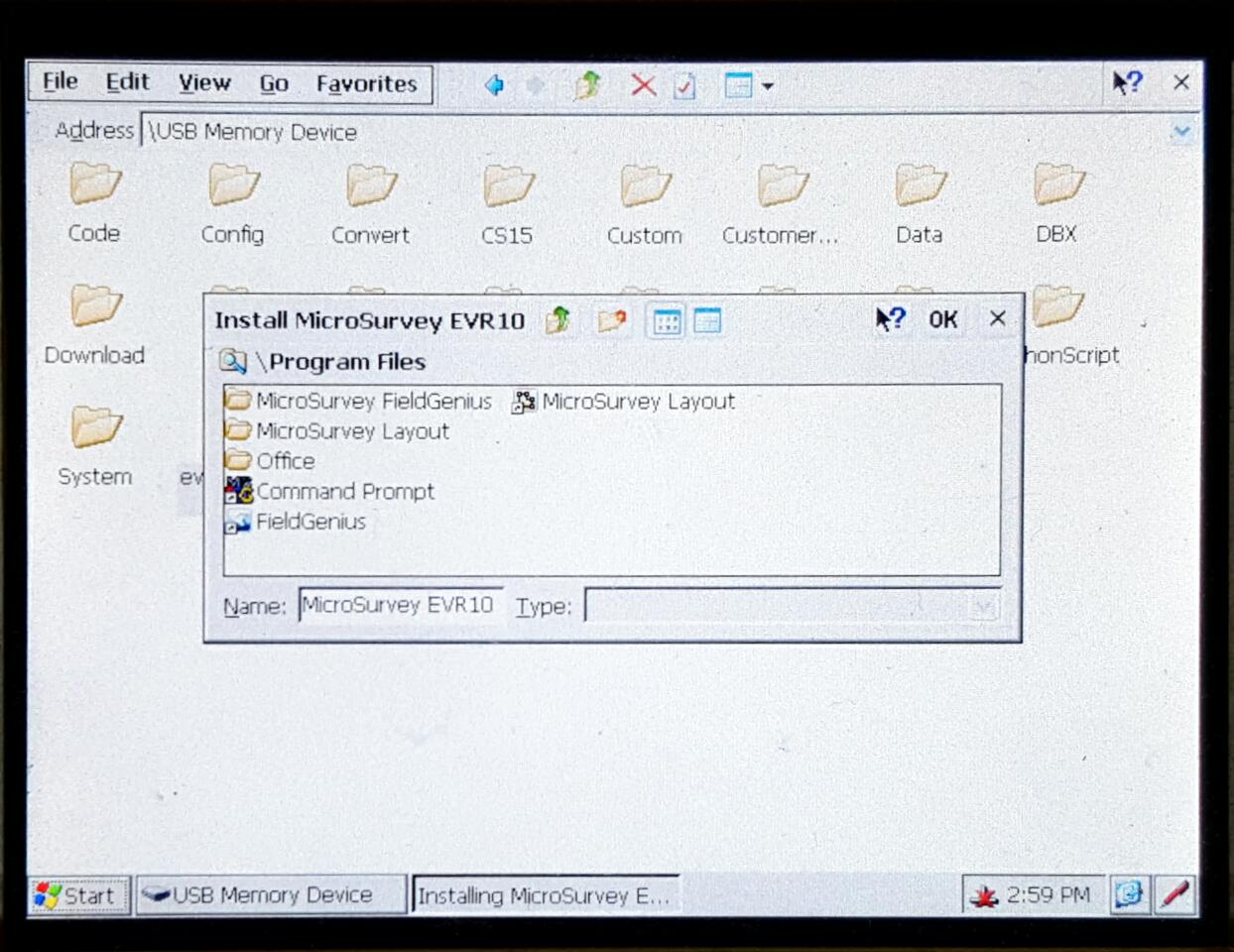
Task: Click Up folder icon in Explorer toolbar
Action: [587, 85]
